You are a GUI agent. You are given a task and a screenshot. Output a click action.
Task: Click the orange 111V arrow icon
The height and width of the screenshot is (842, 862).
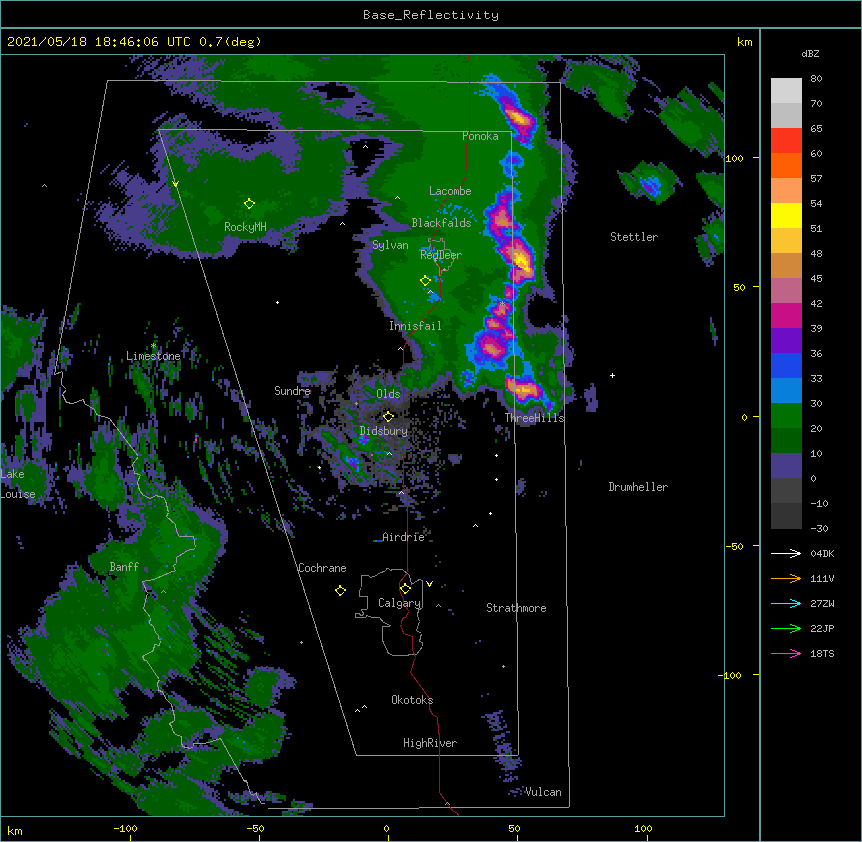[x=786, y=578]
